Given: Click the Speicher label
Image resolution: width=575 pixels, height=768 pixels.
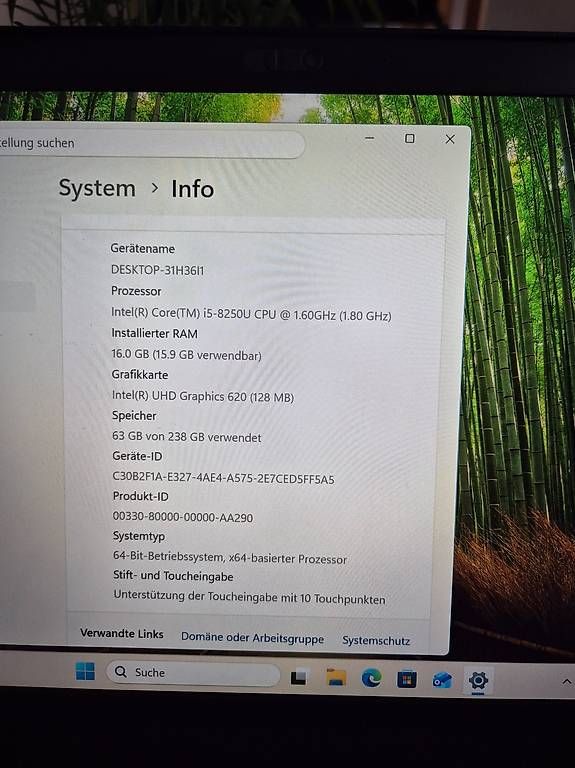Looking at the screenshot, I should tap(134, 415).
